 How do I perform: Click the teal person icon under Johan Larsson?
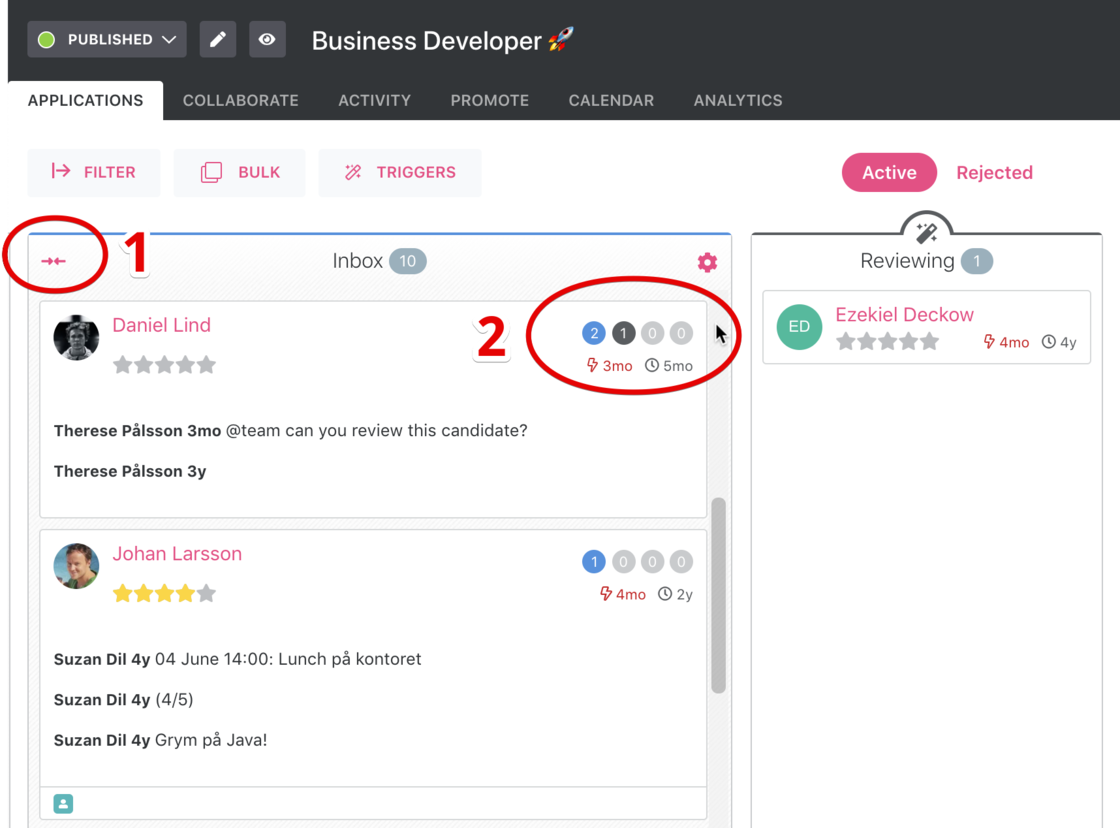click(x=64, y=804)
